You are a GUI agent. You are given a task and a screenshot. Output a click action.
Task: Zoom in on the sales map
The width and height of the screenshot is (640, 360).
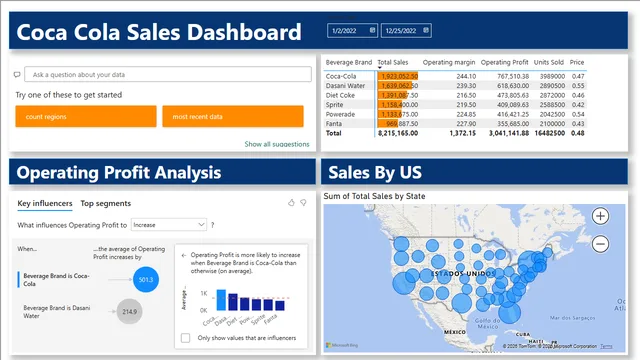point(600,216)
